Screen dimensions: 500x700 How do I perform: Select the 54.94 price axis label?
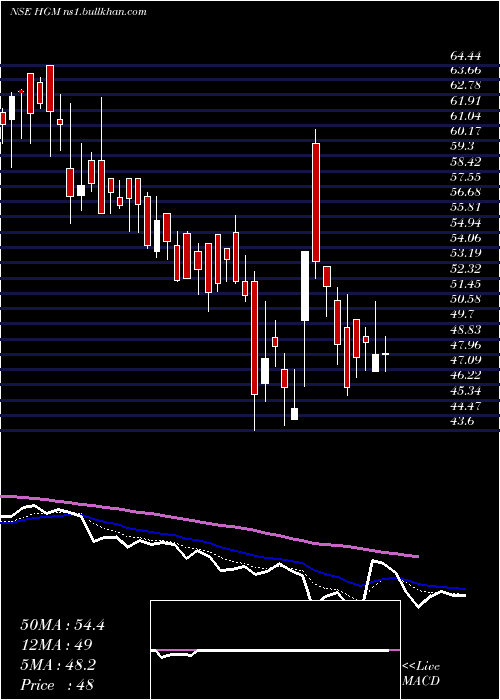pyautogui.click(x=466, y=223)
